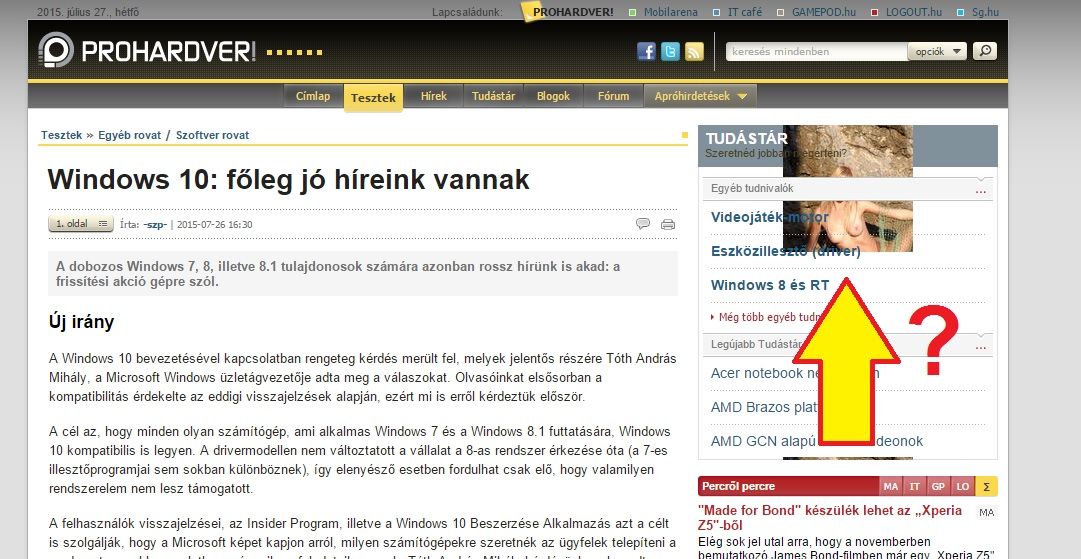Click Szoftver rovat breadcrumb link

(212, 135)
